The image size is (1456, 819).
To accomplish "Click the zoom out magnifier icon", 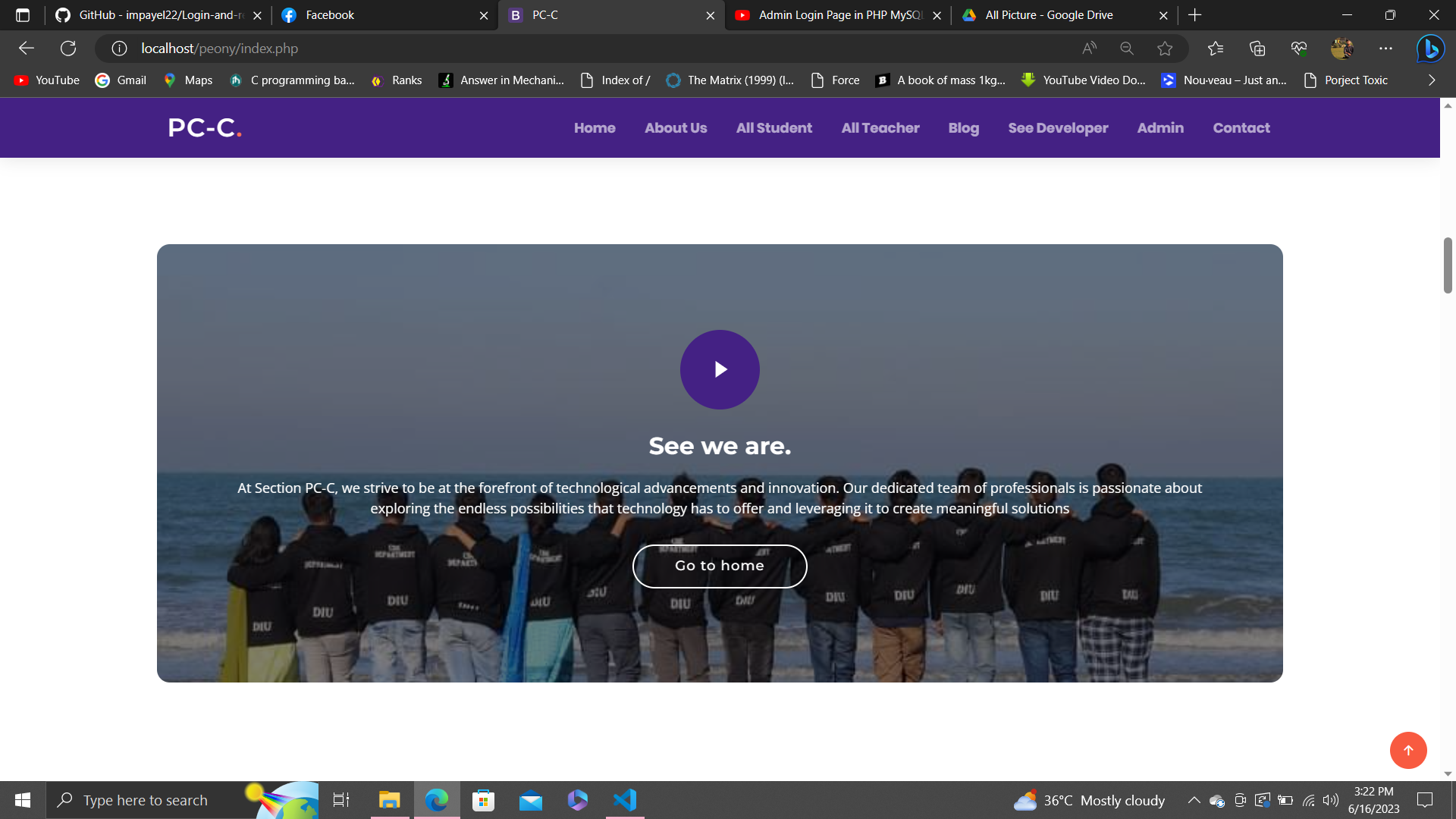I will pyautogui.click(x=1127, y=49).
